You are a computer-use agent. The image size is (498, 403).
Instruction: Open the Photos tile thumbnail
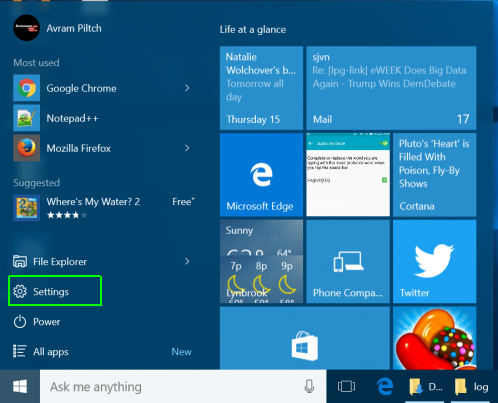click(x=348, y=175)
